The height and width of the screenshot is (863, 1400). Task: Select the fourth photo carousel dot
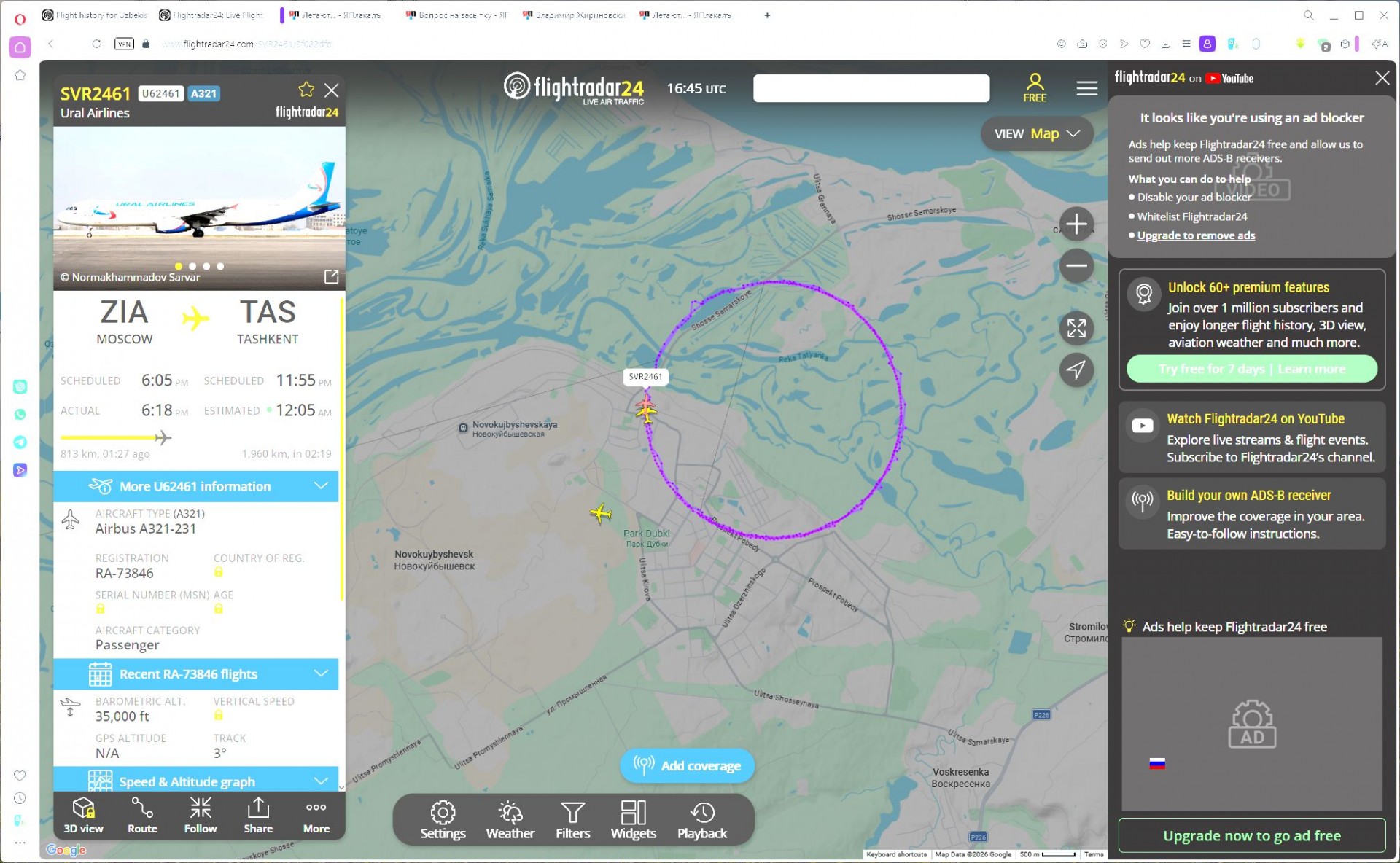pos(220,266)
